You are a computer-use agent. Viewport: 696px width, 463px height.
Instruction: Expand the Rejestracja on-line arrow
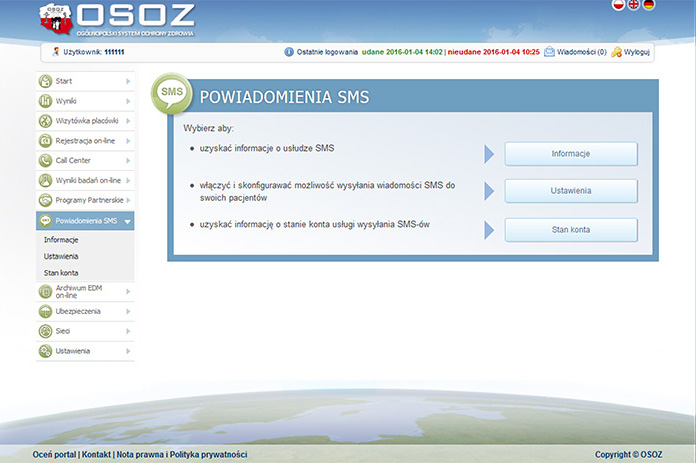(128, 141)
